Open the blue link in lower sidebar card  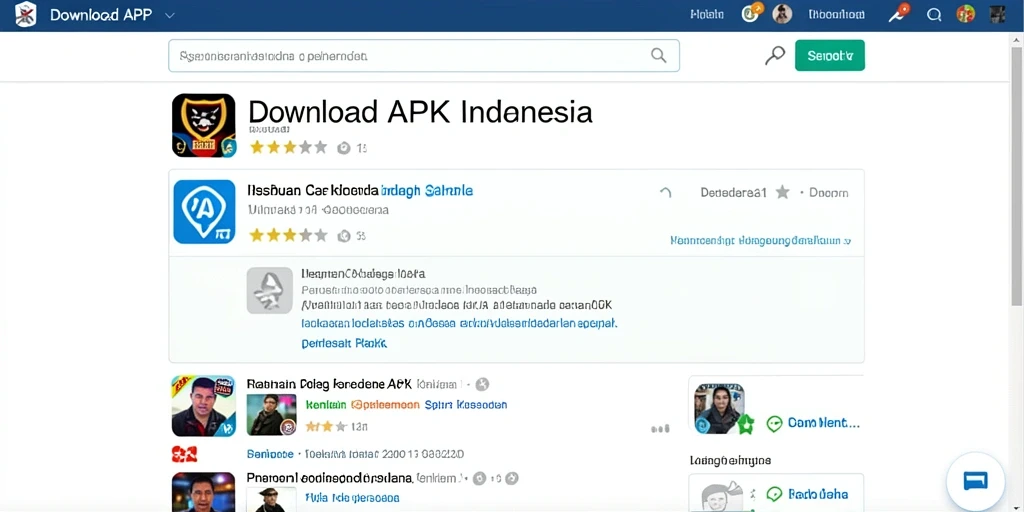point(818,494)
